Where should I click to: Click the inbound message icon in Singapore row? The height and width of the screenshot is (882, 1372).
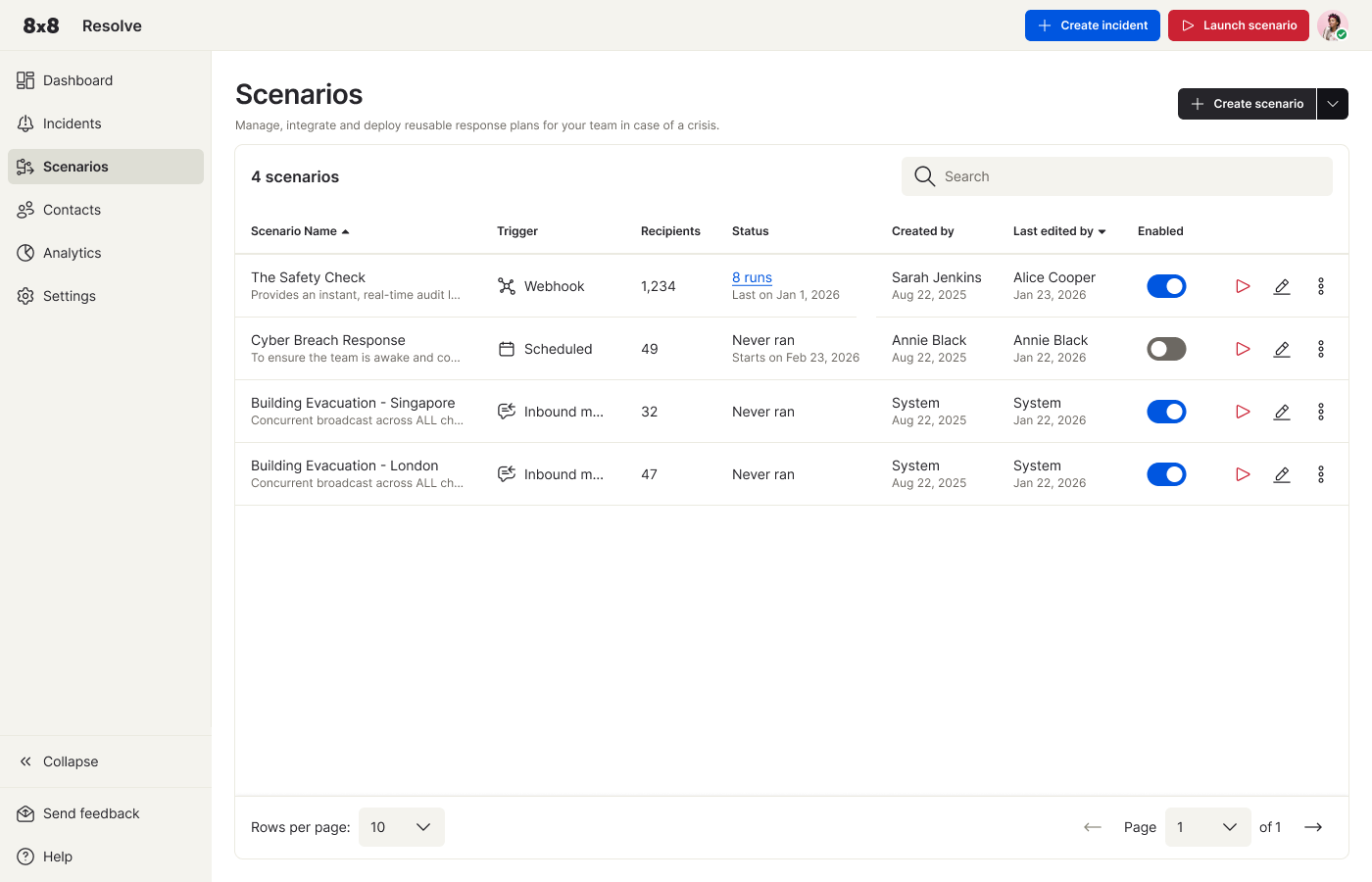pyautogui.click(x=507, y=412)
